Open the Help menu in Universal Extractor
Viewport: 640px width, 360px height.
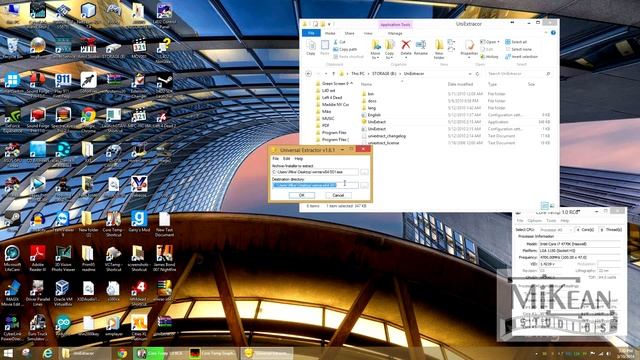point(299,159)
